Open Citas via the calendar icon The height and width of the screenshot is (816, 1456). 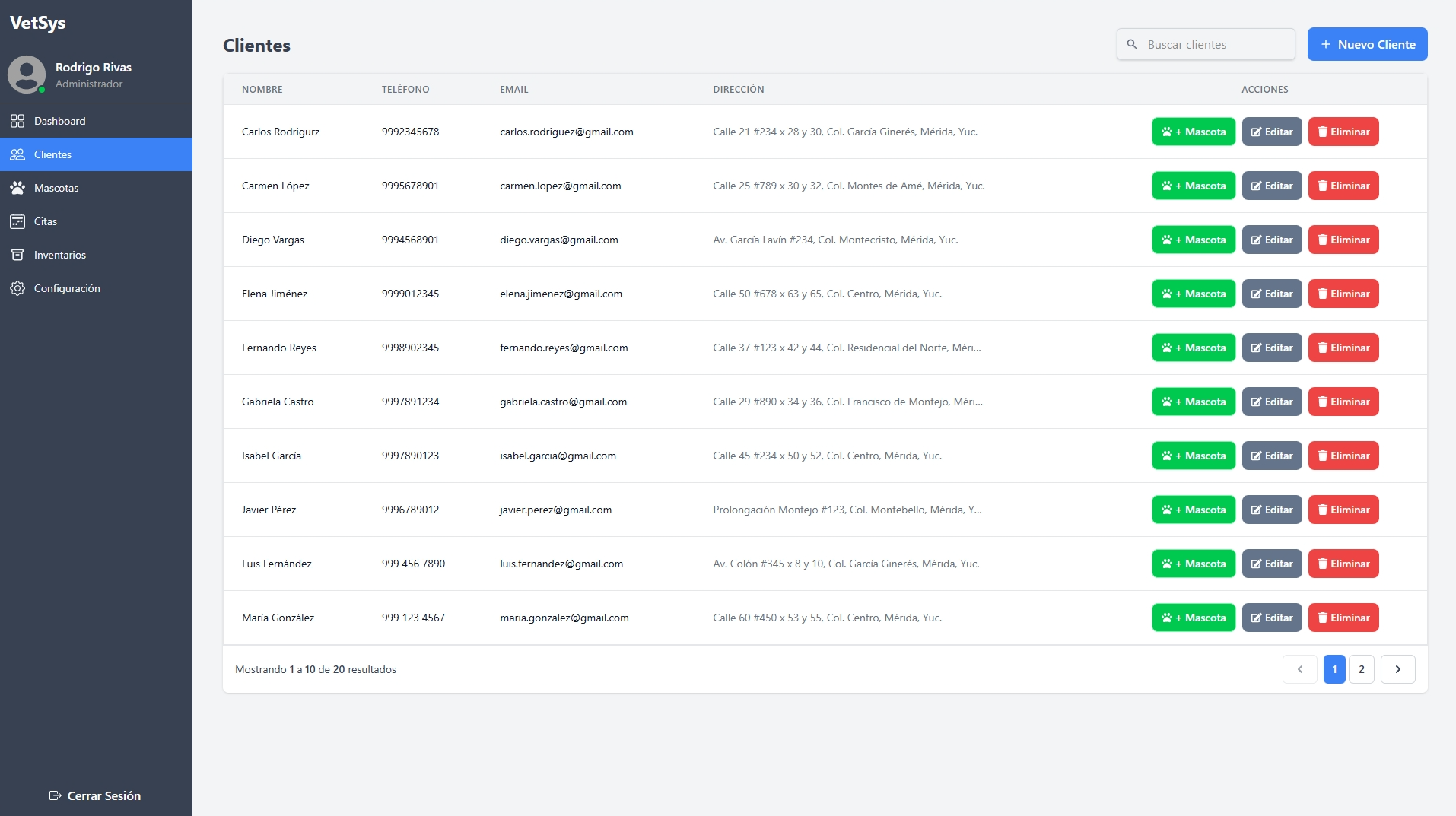coord(18,221)
